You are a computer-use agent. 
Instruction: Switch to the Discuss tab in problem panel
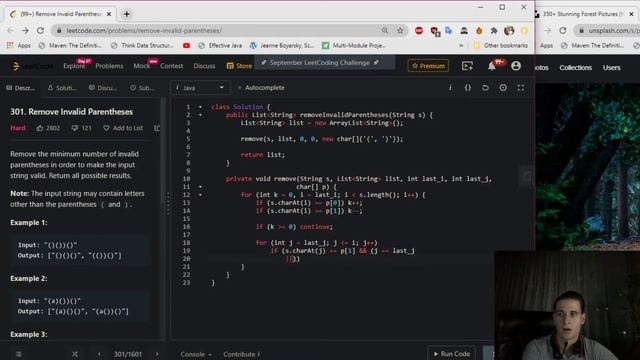click(x=103, y=88)
